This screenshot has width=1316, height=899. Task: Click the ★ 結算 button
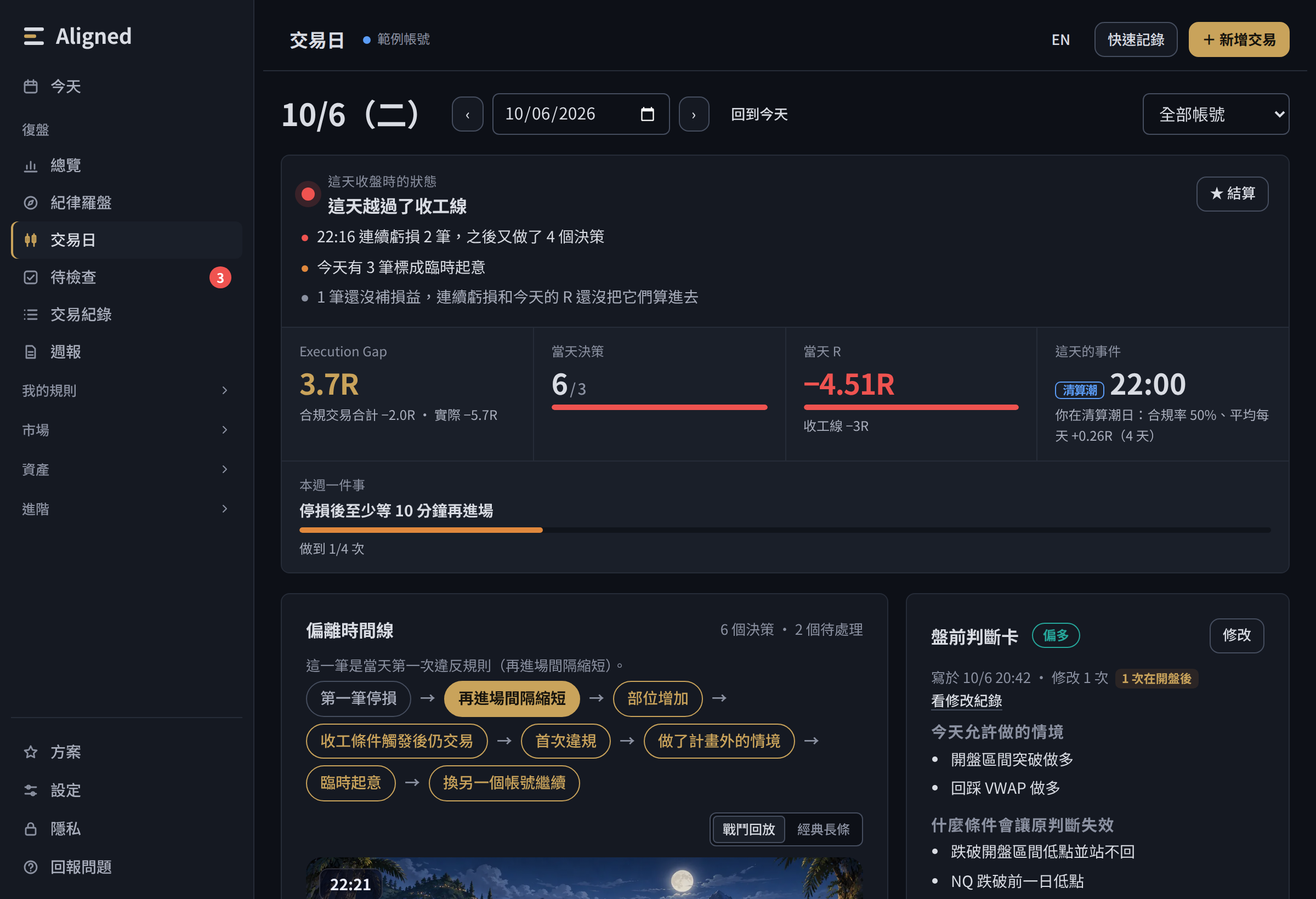(1232, 194)
